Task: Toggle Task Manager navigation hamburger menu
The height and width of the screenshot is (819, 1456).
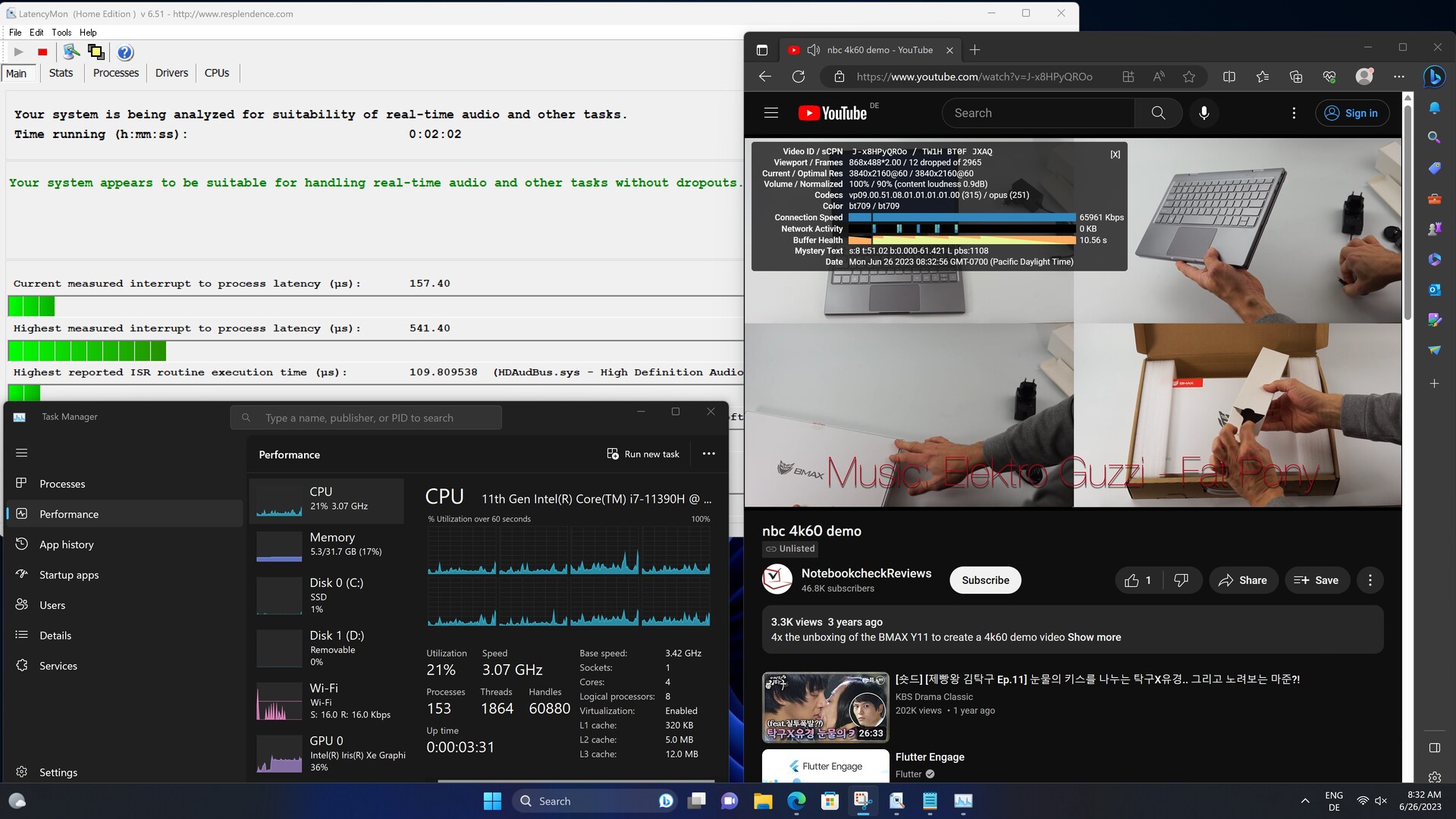Action: point(21,453)
